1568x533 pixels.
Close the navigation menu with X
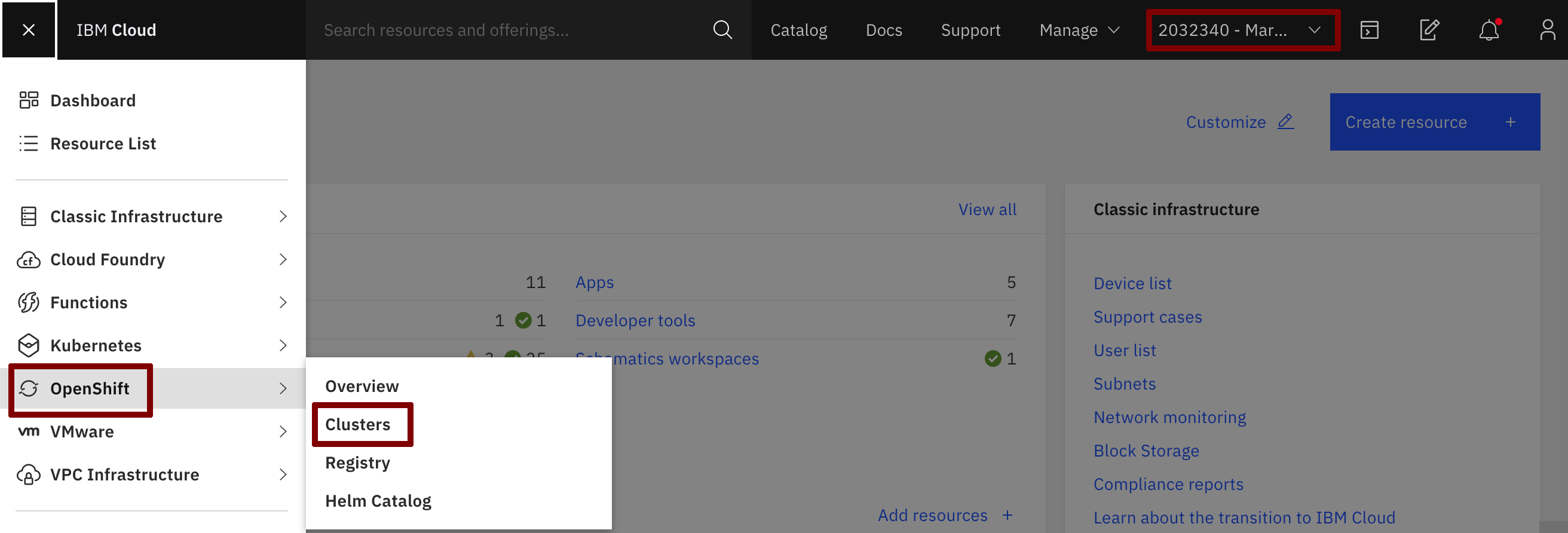point(29,30)
